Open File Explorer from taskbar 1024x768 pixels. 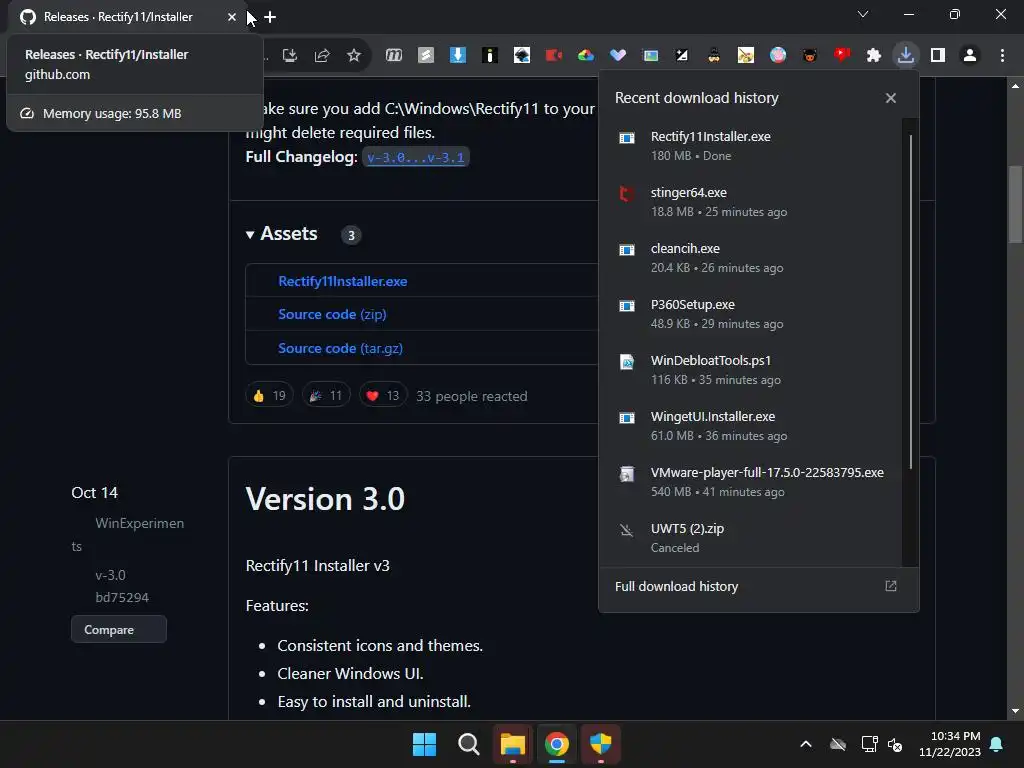click(x=513, y=744)
